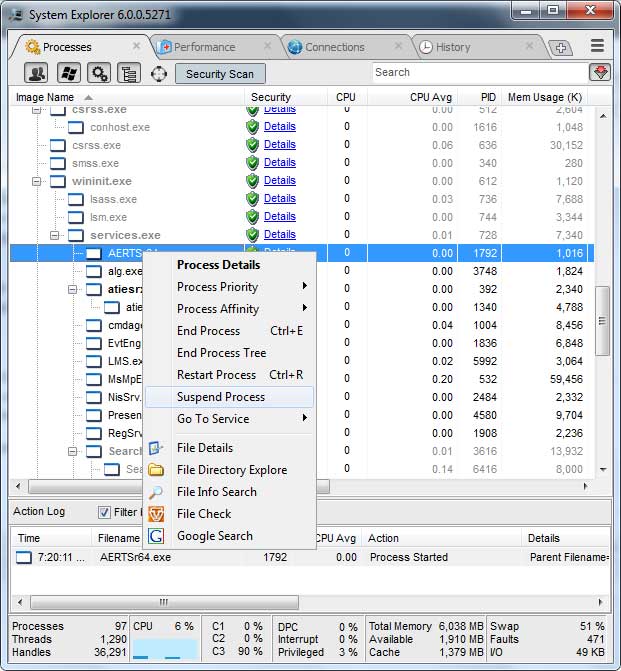Click the File Details menu icon
Viewport: 621px width, 671px height.
click(156, 448)
